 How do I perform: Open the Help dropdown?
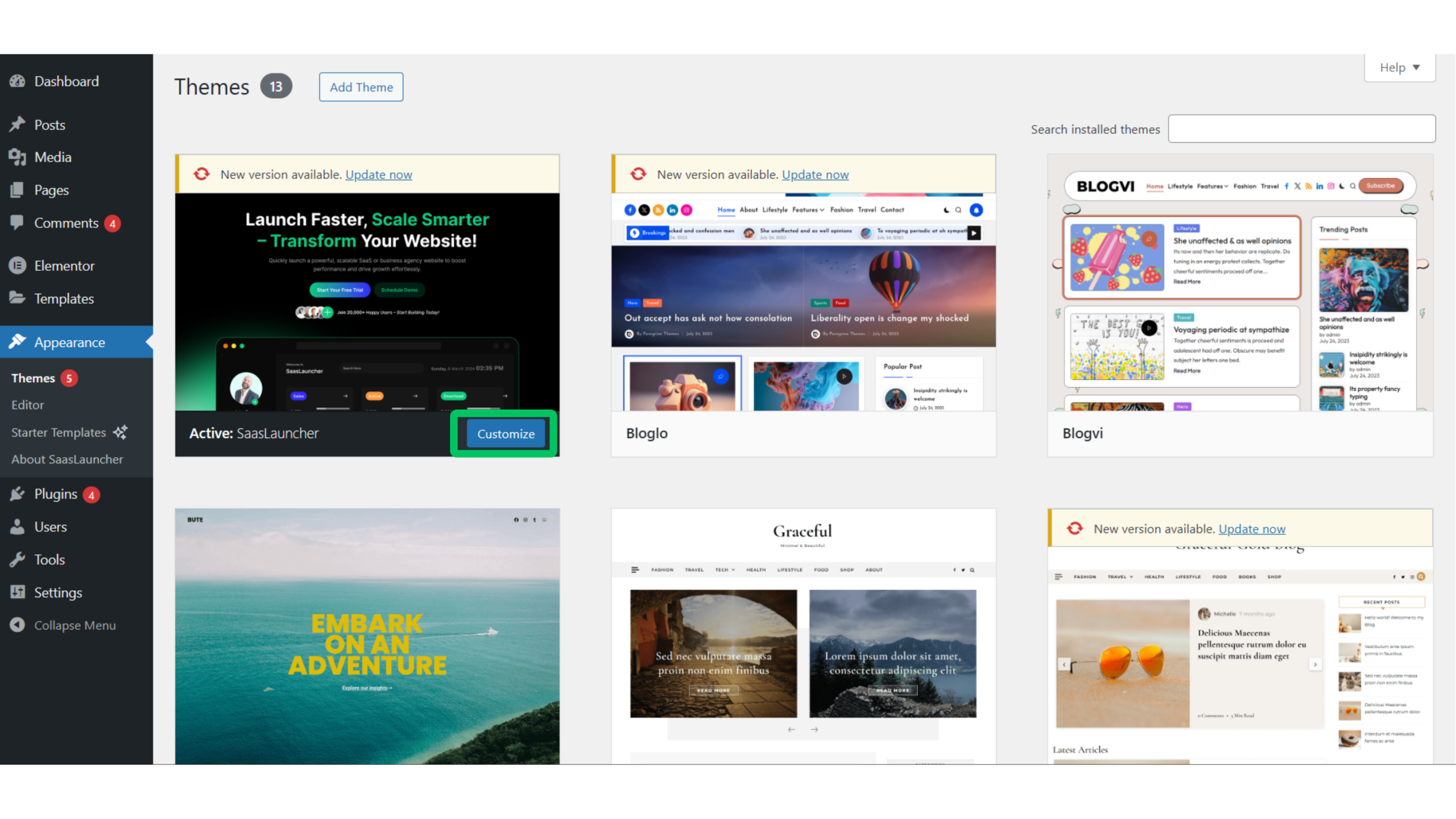[1400, 68]
